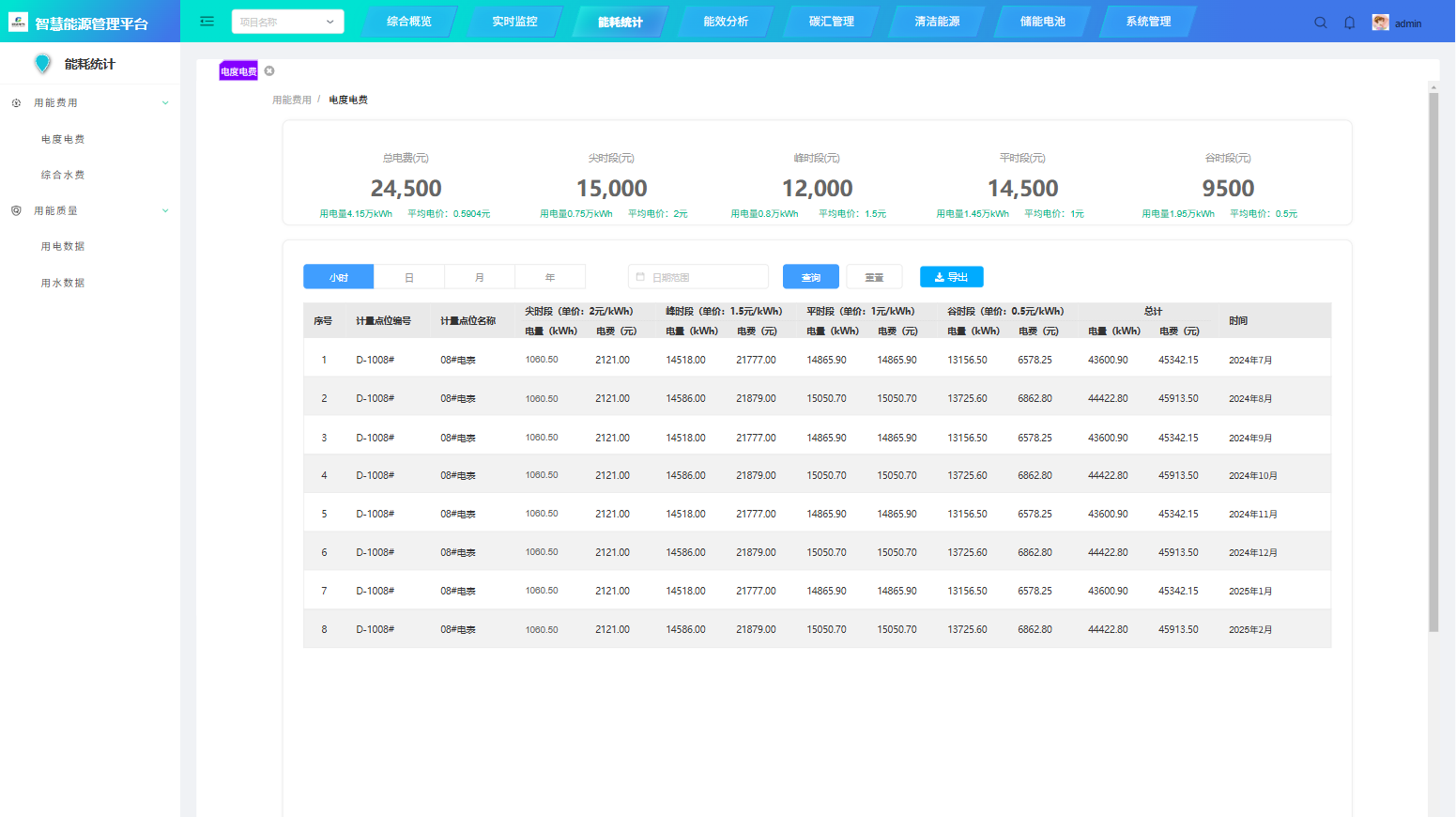
Task: Close the 电度电费 page tab
Action: (269, 71)
